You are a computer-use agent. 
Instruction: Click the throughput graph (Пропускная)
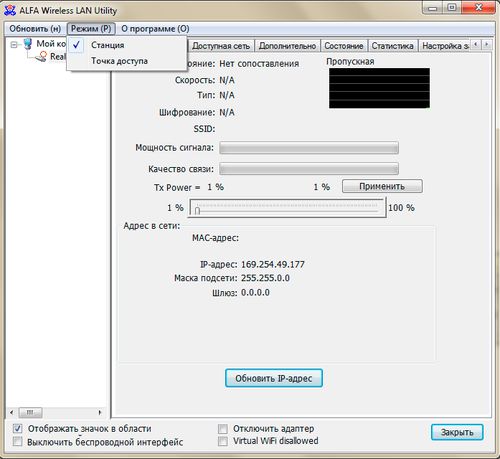point(379,88)
